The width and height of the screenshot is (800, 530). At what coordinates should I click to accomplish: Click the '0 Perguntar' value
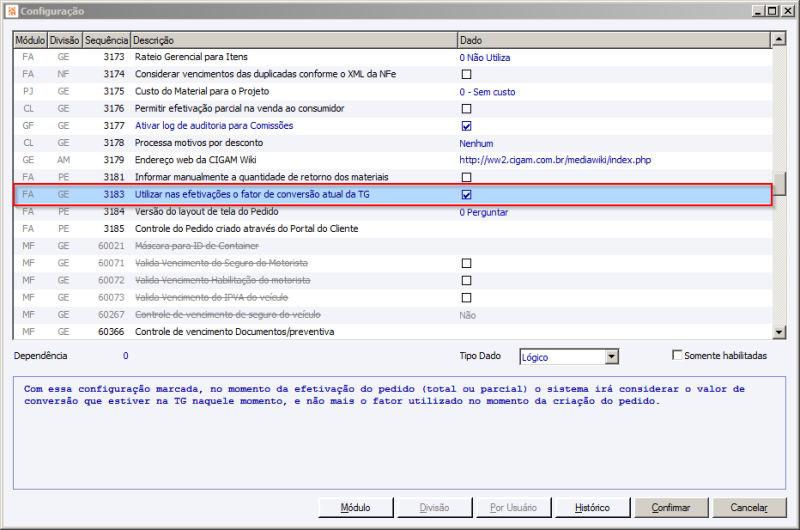click(x=484, y=212)
